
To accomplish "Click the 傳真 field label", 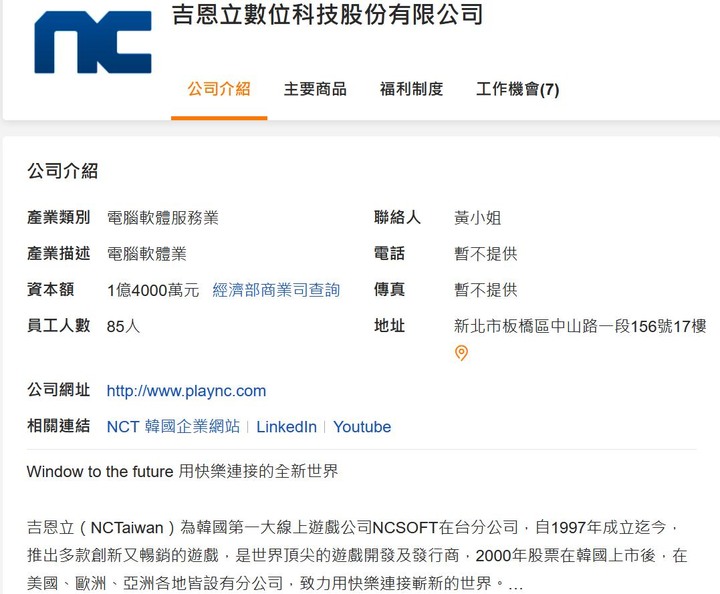I will click(x=389, y=290).
